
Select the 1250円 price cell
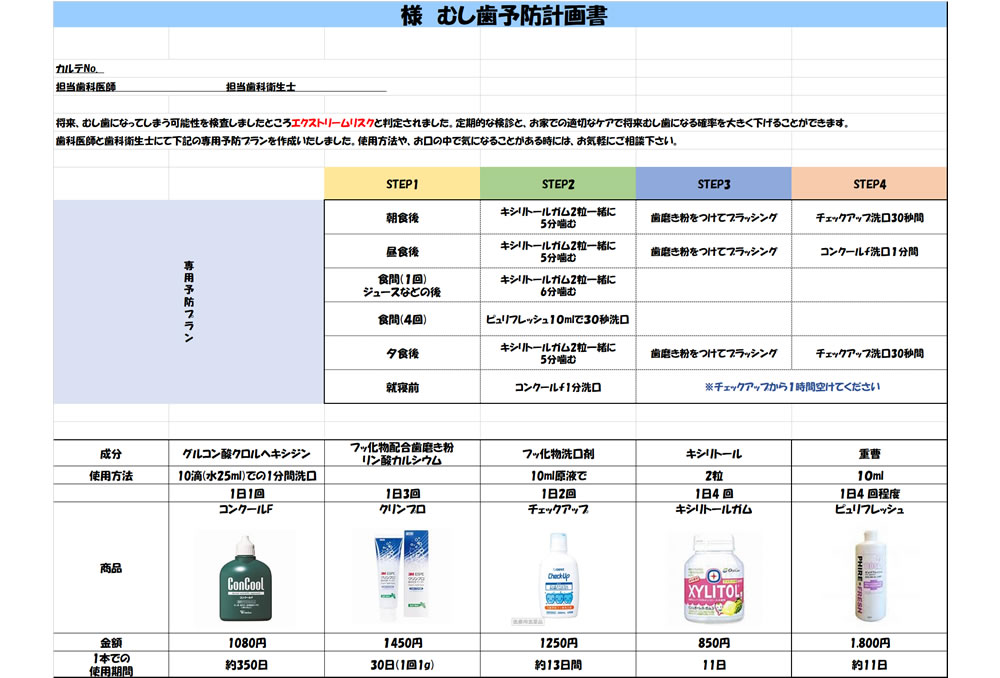click(558, 643)
